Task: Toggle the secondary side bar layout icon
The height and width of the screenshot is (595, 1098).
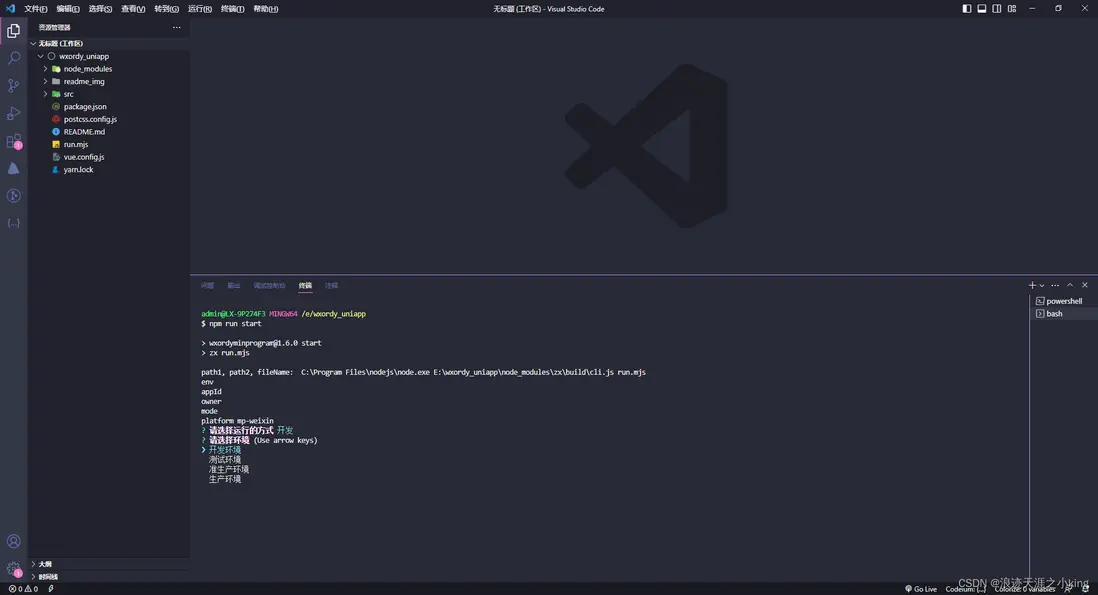Action: (997, 9)
